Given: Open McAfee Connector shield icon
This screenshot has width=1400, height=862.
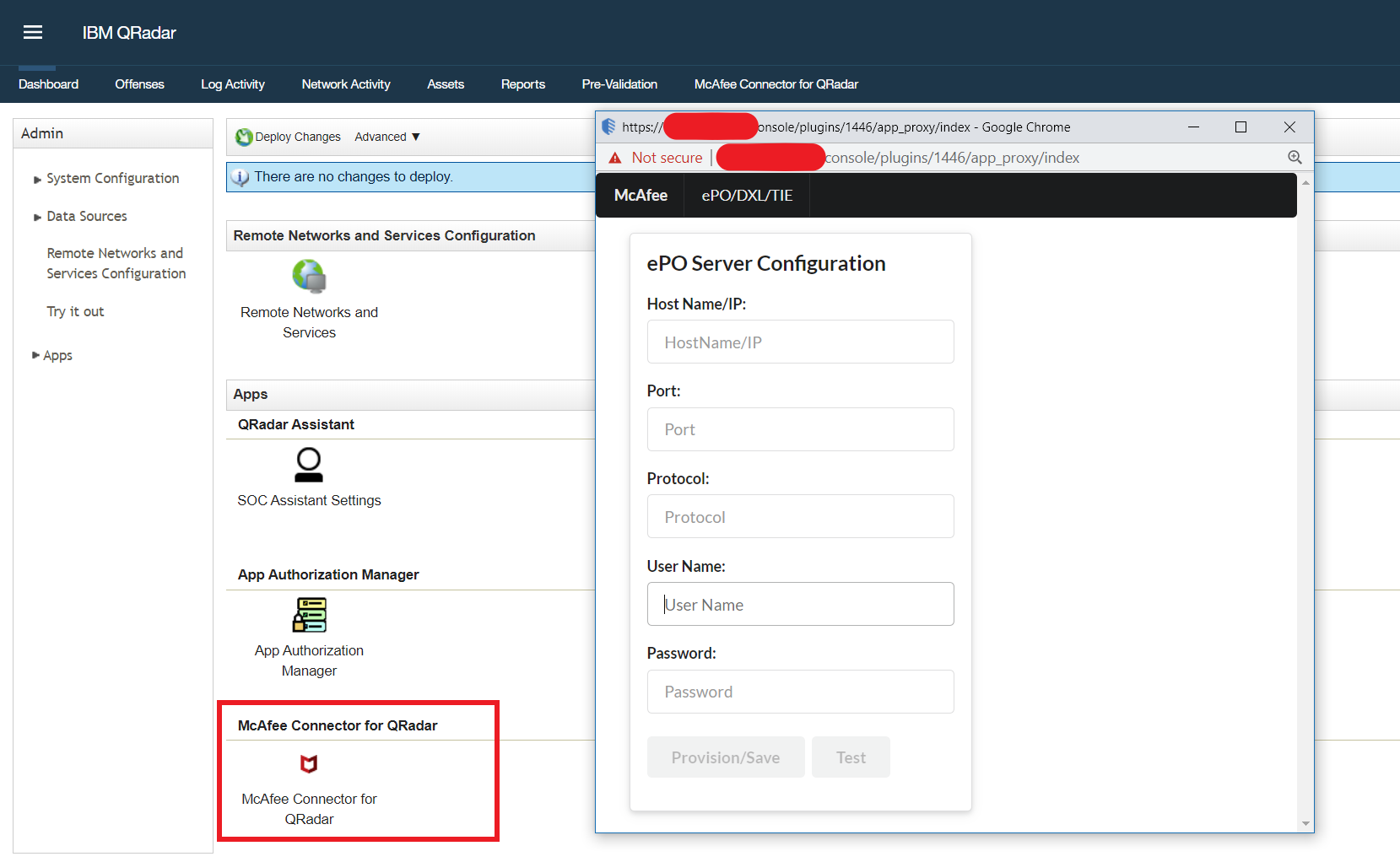Looking at the screenshot, I should point(309,764).
